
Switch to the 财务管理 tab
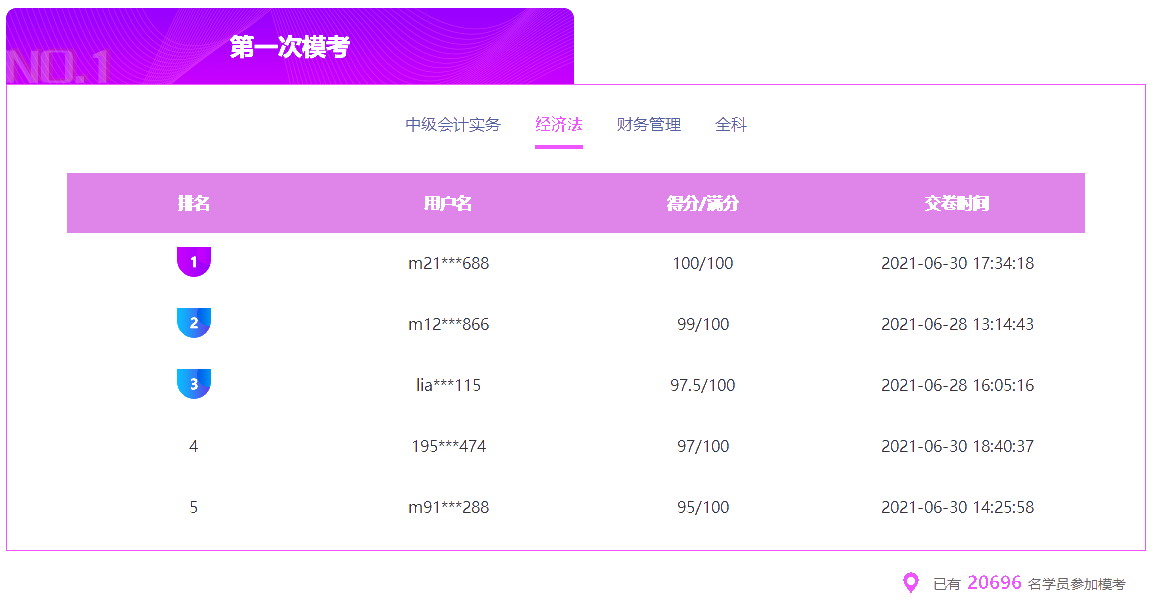pos(648,125)
